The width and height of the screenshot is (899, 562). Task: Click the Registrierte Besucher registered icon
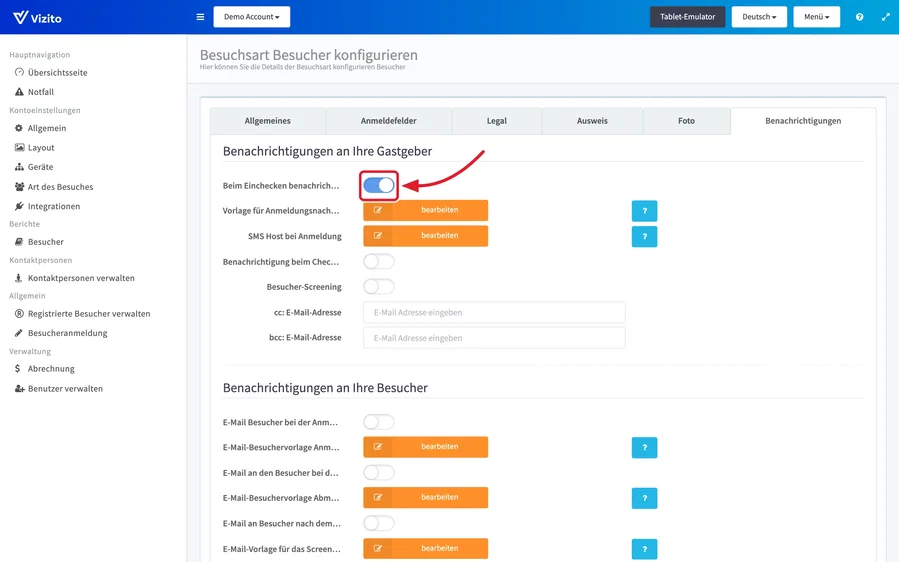[19, 313]
